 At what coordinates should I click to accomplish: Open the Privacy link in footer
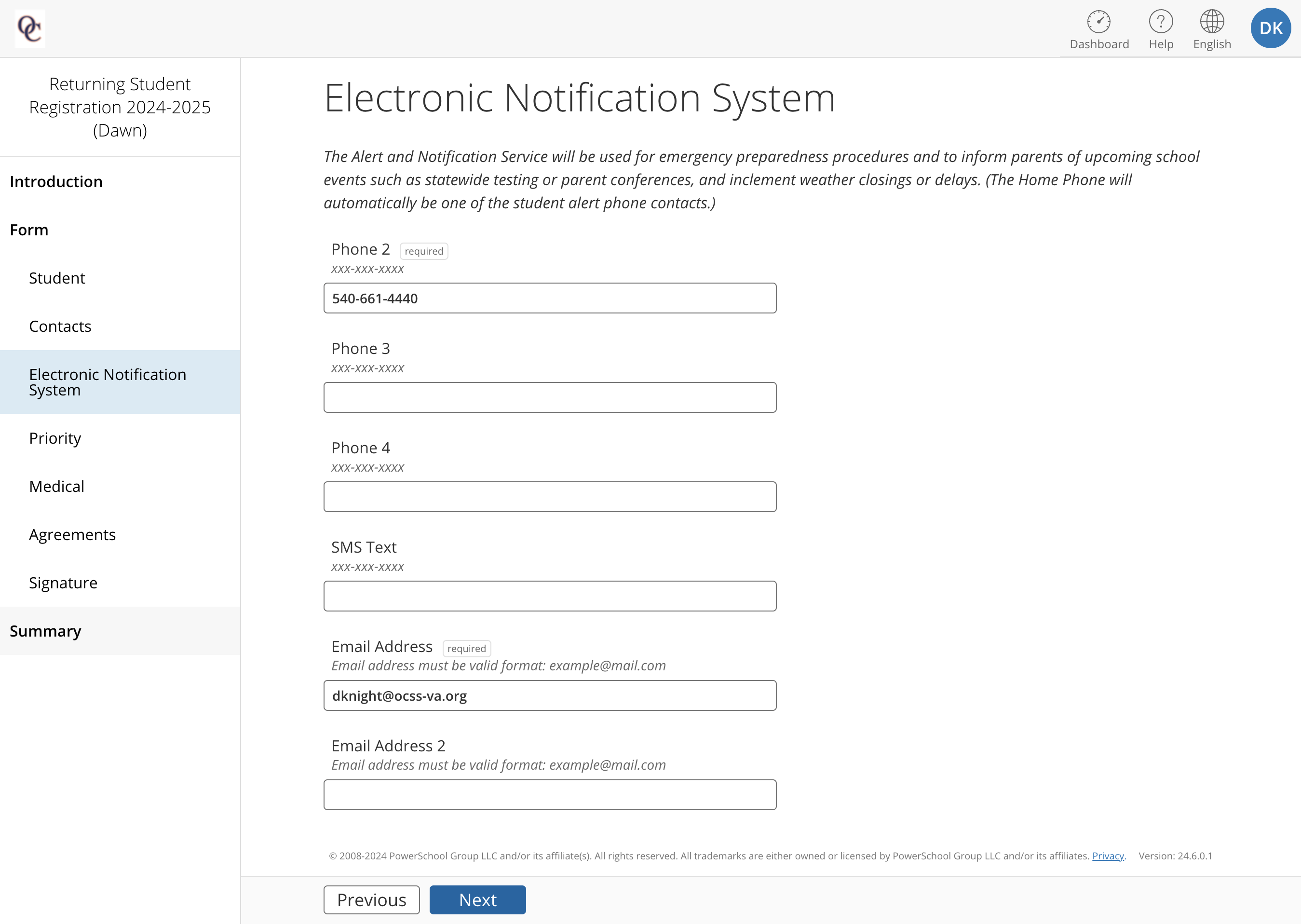(x=1108, y=856)
